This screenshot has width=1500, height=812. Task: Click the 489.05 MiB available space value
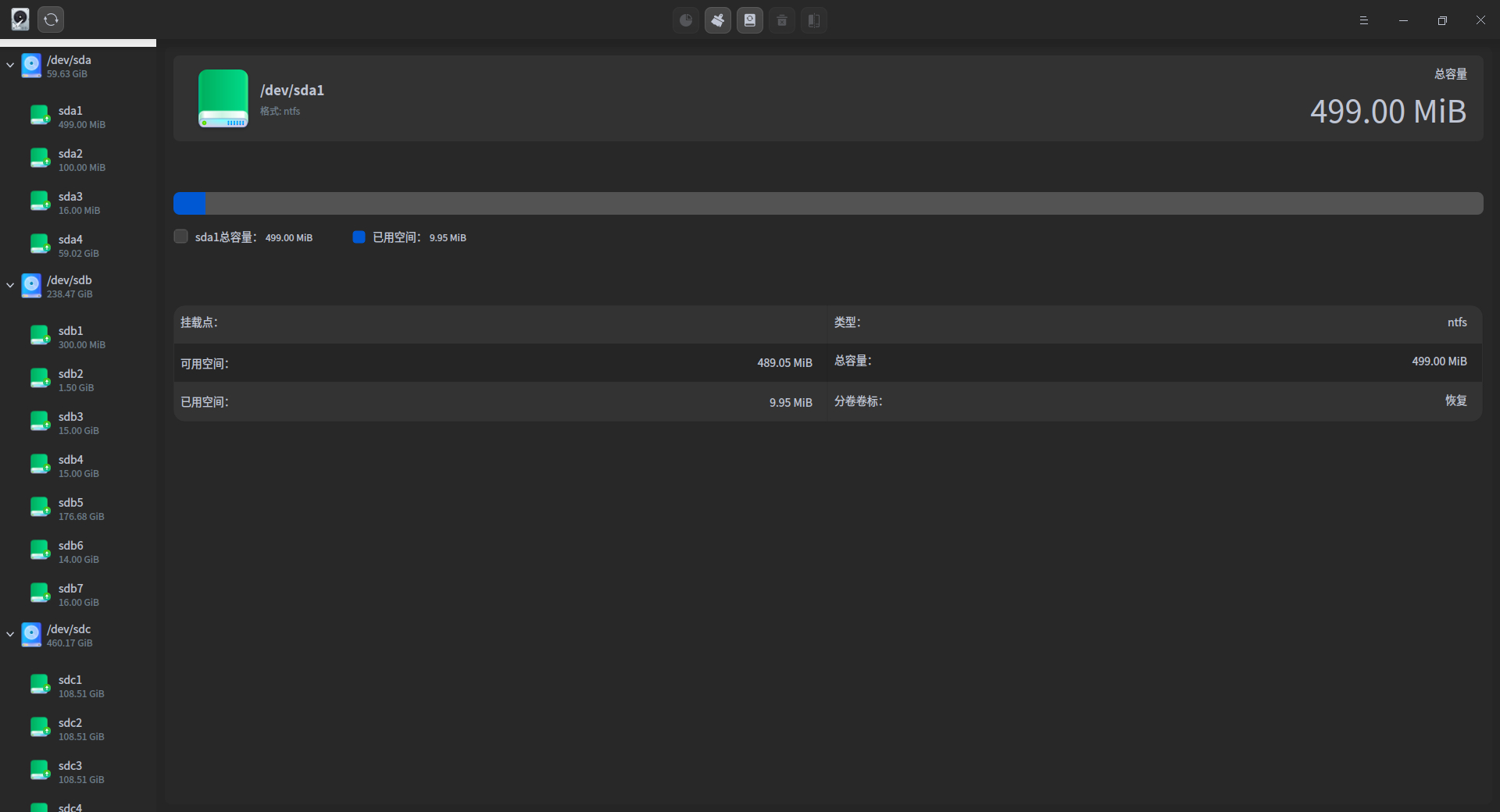[784, 363]
